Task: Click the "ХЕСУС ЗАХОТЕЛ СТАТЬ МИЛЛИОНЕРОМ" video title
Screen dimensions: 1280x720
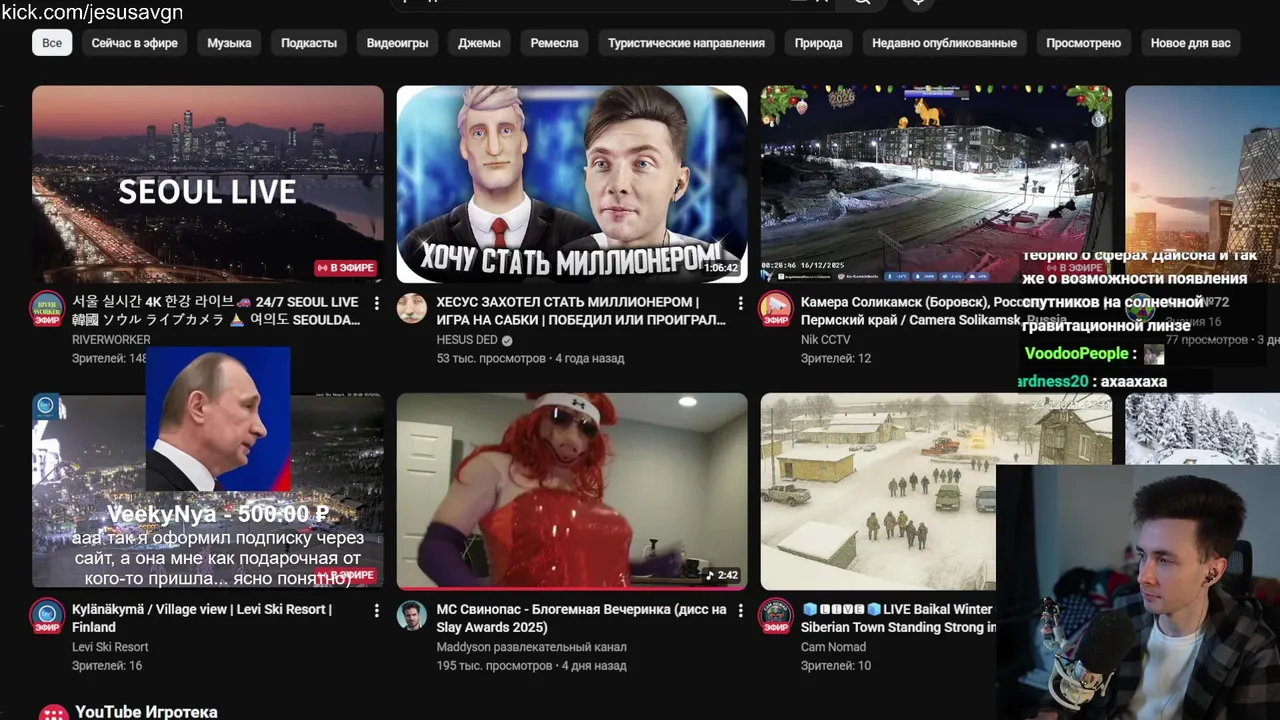Action: pos(581,311)
